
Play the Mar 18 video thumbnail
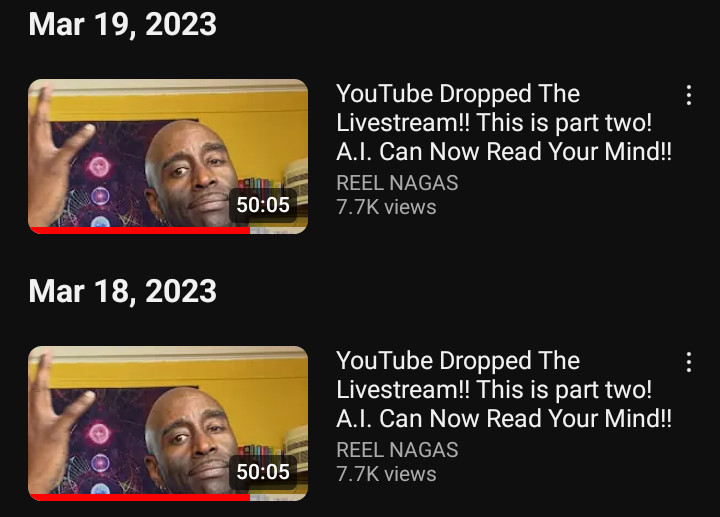(x=168, y=423)
